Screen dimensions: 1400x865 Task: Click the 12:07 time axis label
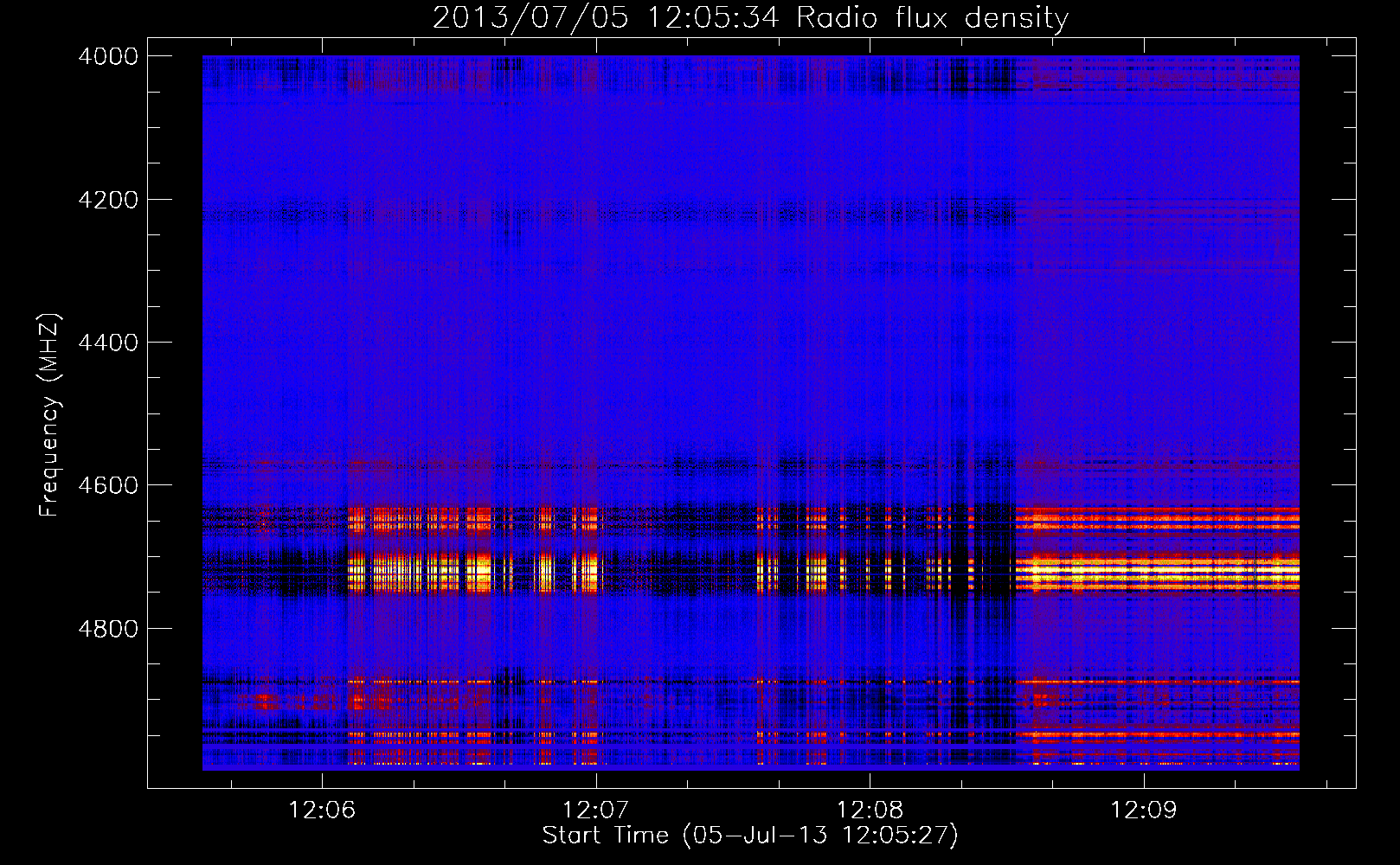595,811
